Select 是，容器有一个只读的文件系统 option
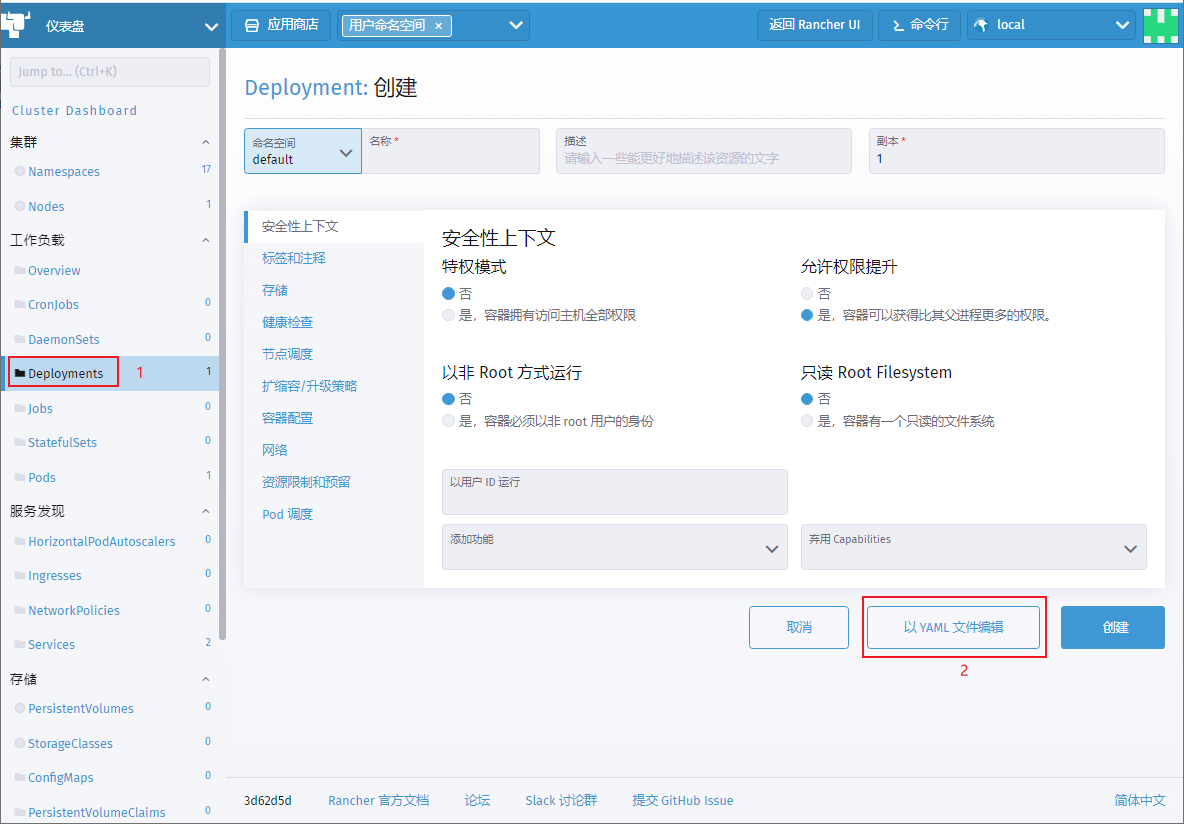Viewport: 1184px width, 824px height. click(x=807, y=421)
